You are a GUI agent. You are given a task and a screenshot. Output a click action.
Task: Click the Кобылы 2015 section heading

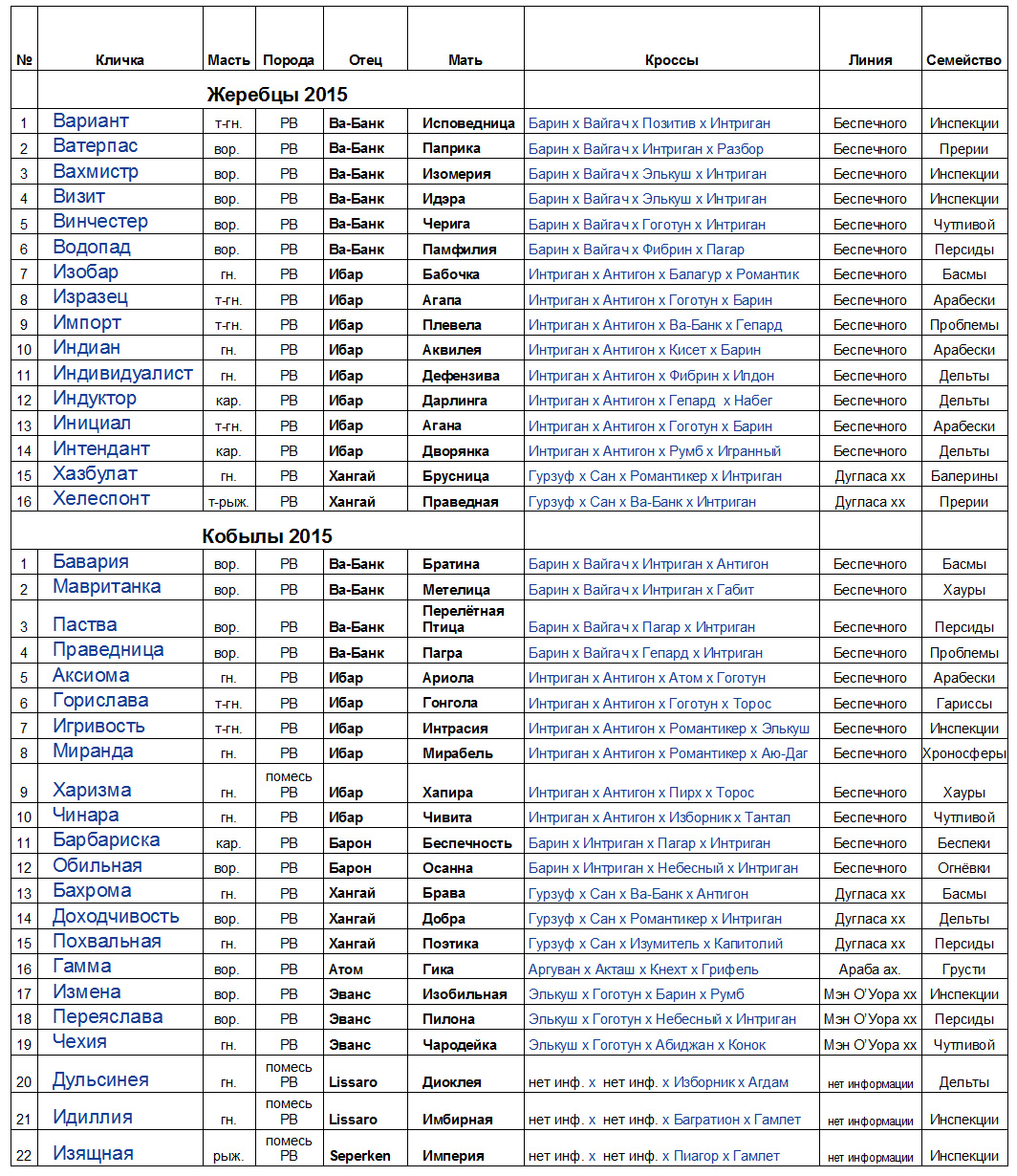tap(268, 536)
